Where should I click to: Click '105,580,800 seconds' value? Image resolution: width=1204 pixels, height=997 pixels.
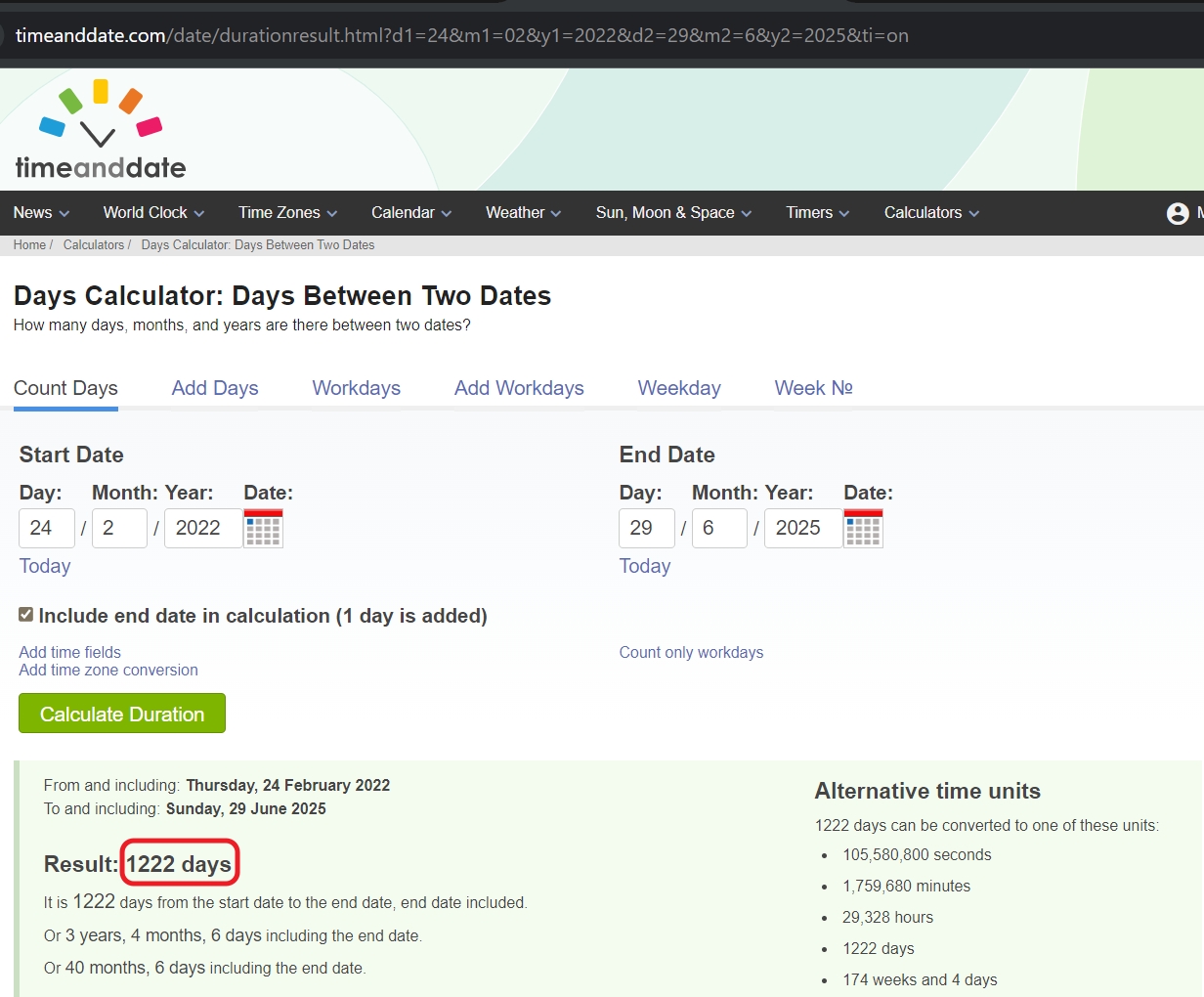point(917,854)
